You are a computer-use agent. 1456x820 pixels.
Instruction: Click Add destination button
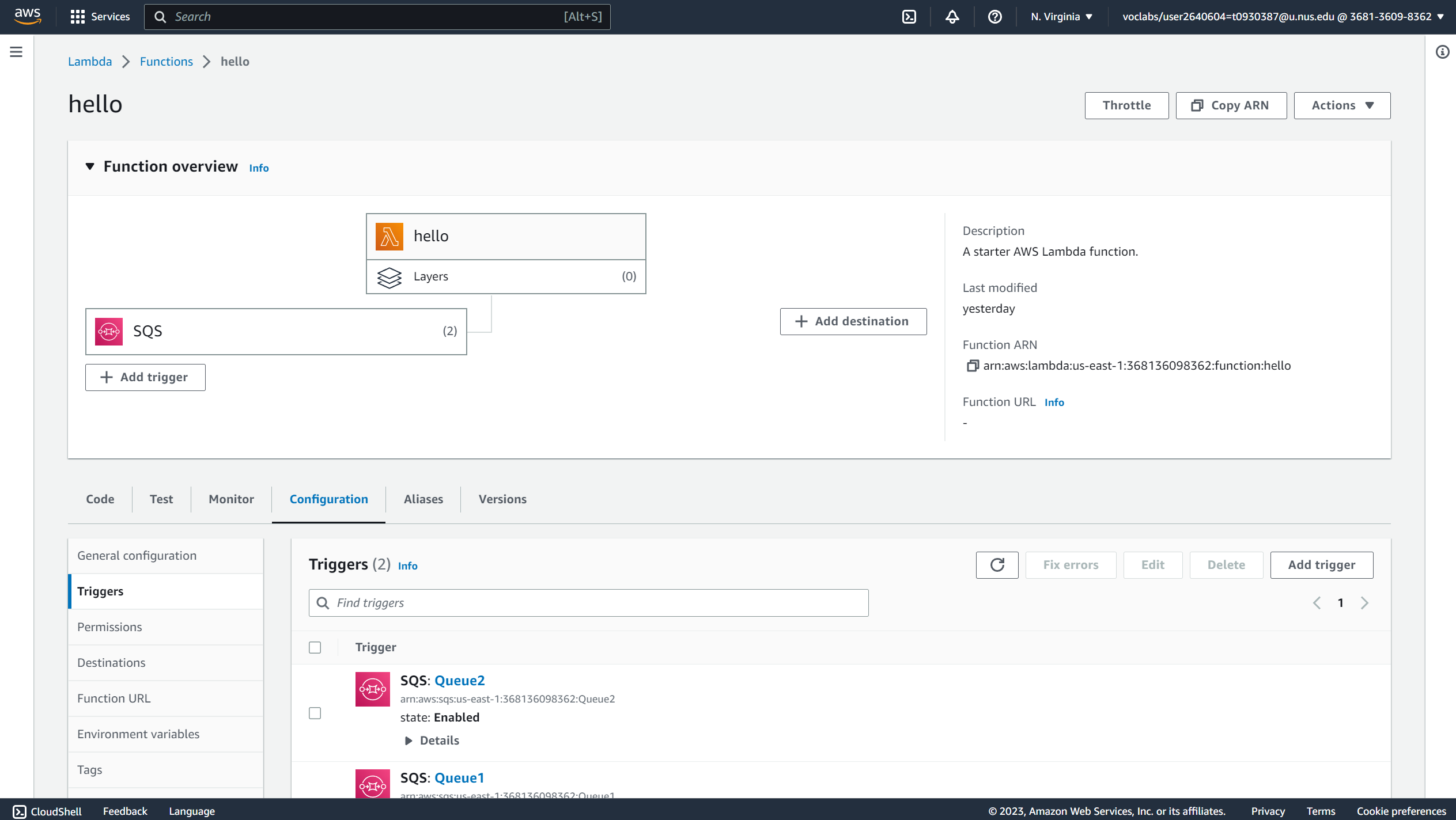click(853, 321)
